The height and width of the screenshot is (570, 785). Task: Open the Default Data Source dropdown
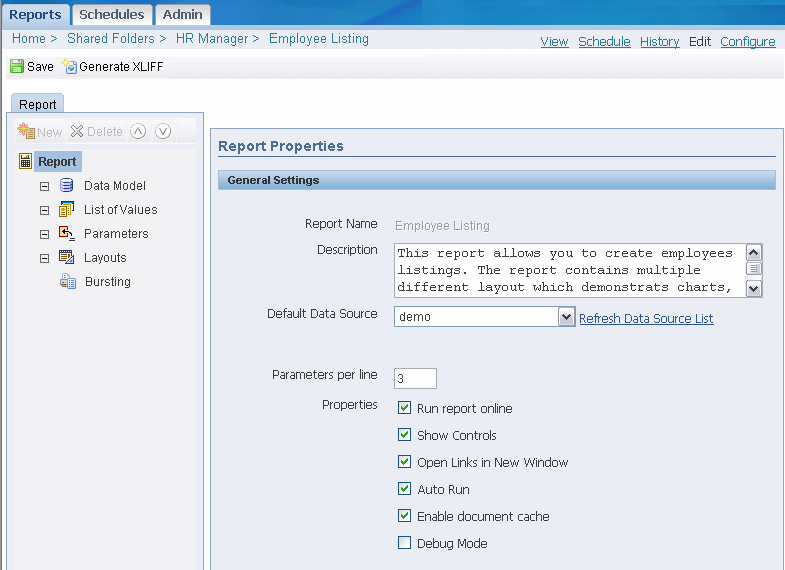click(x=565, y=317)
